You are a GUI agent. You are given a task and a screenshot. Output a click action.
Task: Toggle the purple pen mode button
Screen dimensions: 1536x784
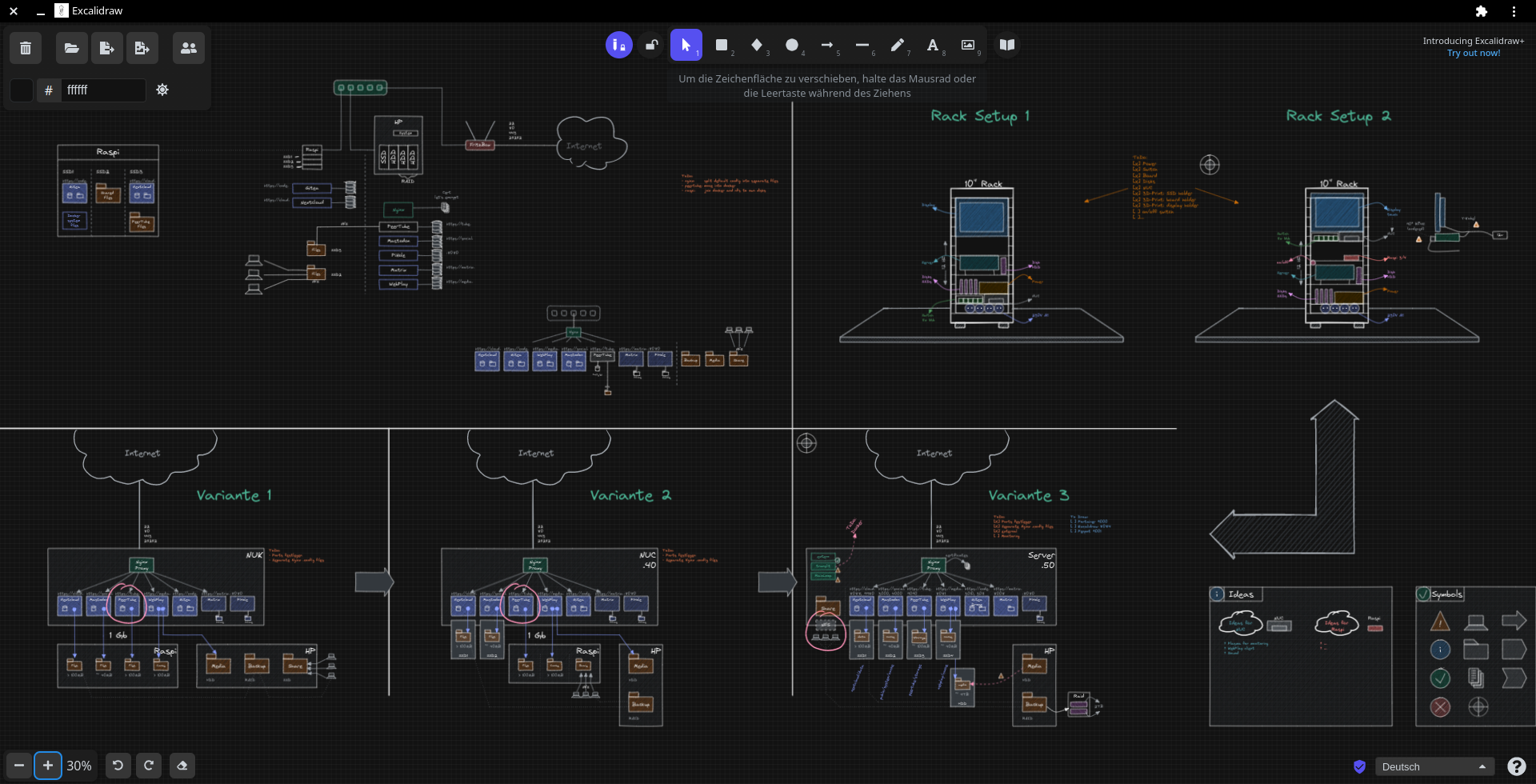[618, 45]
